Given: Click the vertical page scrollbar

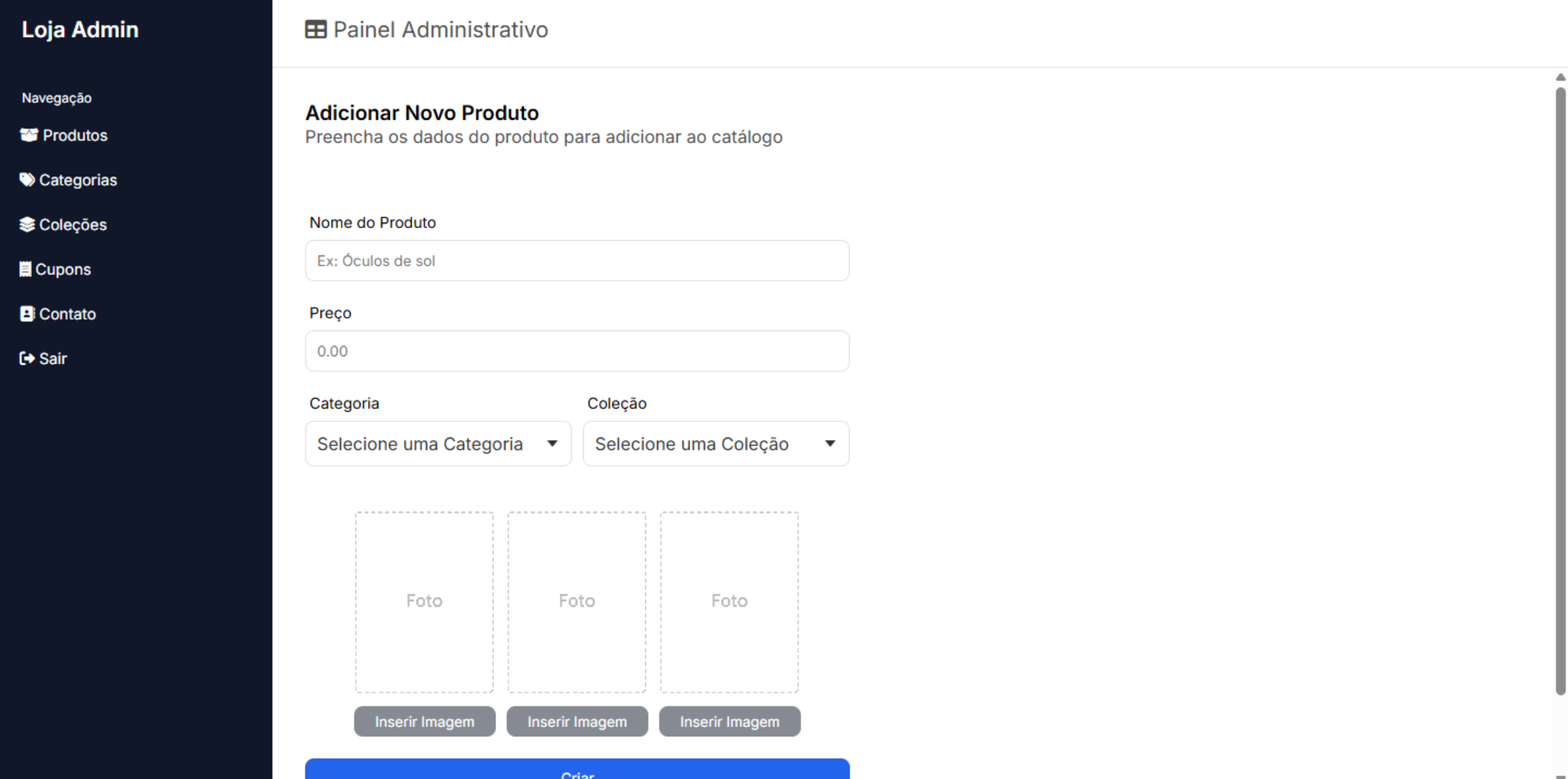Looking at the screenshot, I should click(1560, 392).
